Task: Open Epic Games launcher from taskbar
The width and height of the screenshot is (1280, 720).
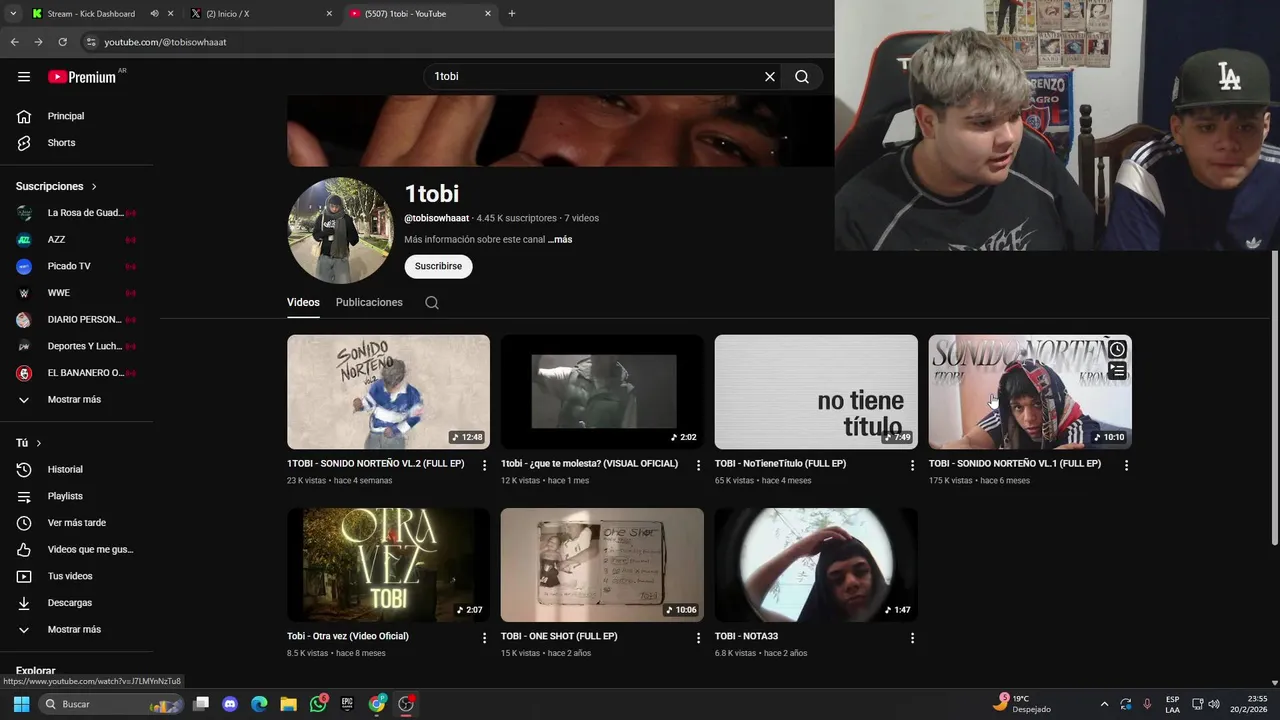Action: (x=347, y=704)
